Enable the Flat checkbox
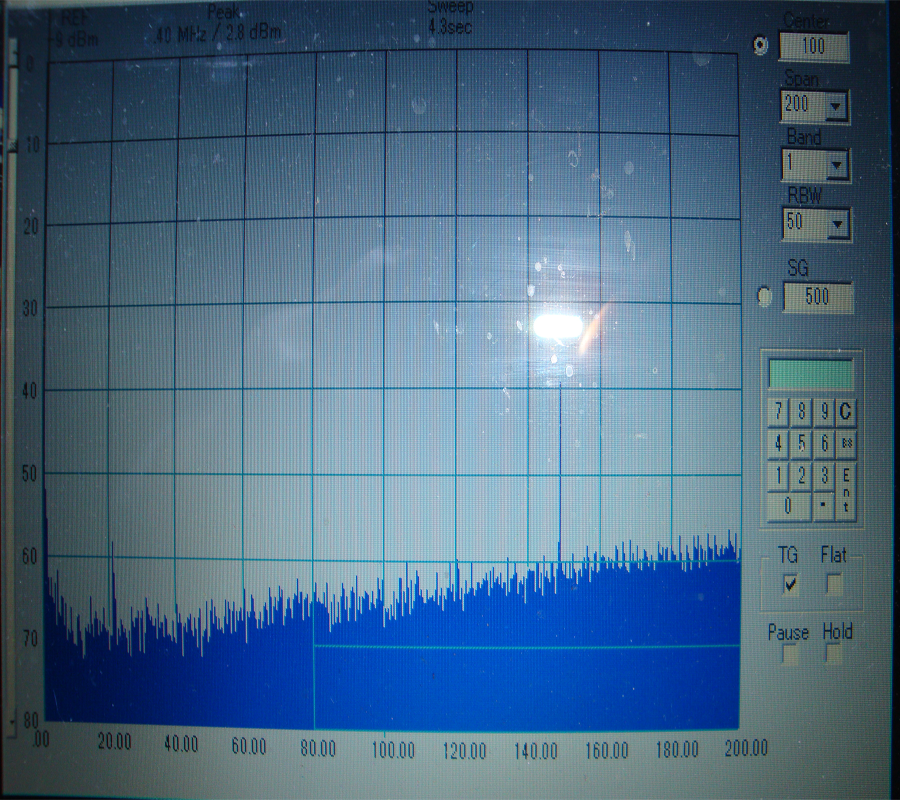The width and height of the screenshot is (900, 800). (x=833, y=585)
